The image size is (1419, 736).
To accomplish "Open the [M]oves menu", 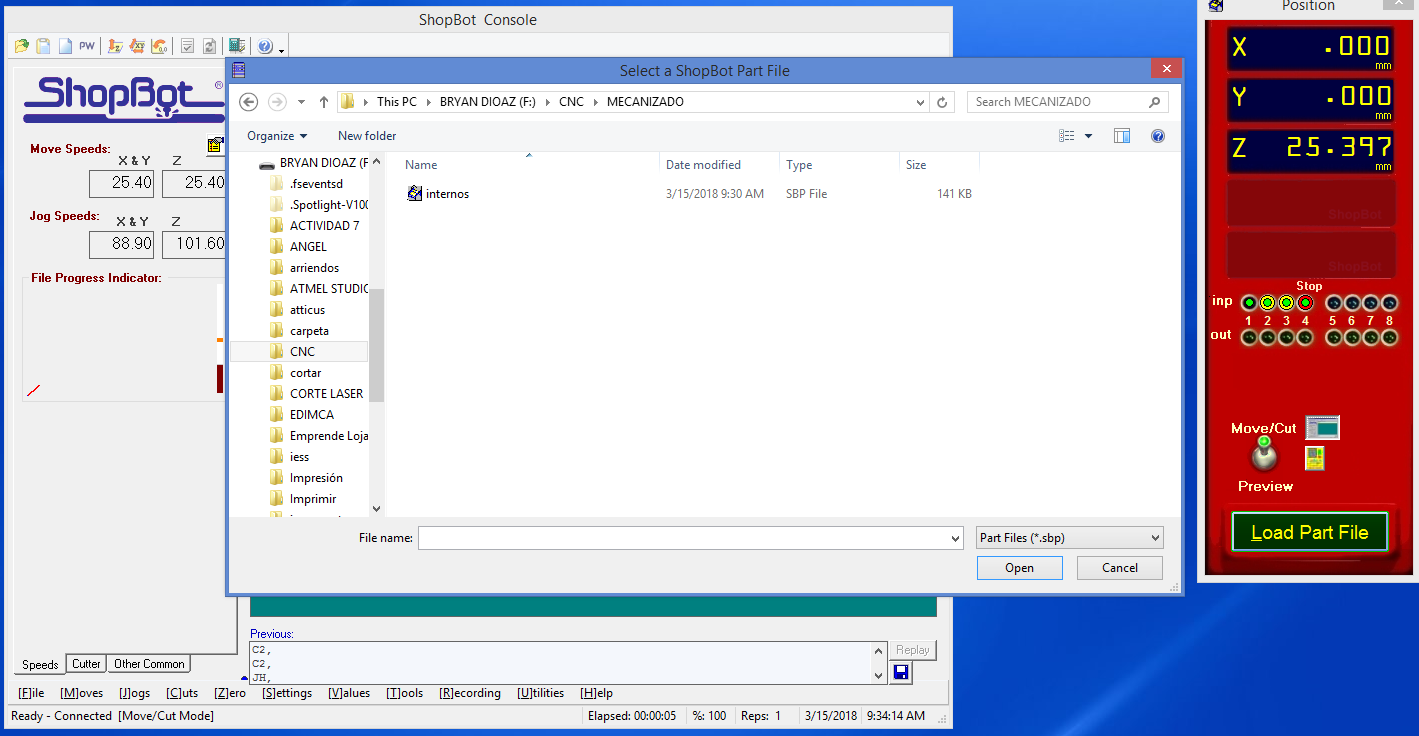I will tap(81, 693).
